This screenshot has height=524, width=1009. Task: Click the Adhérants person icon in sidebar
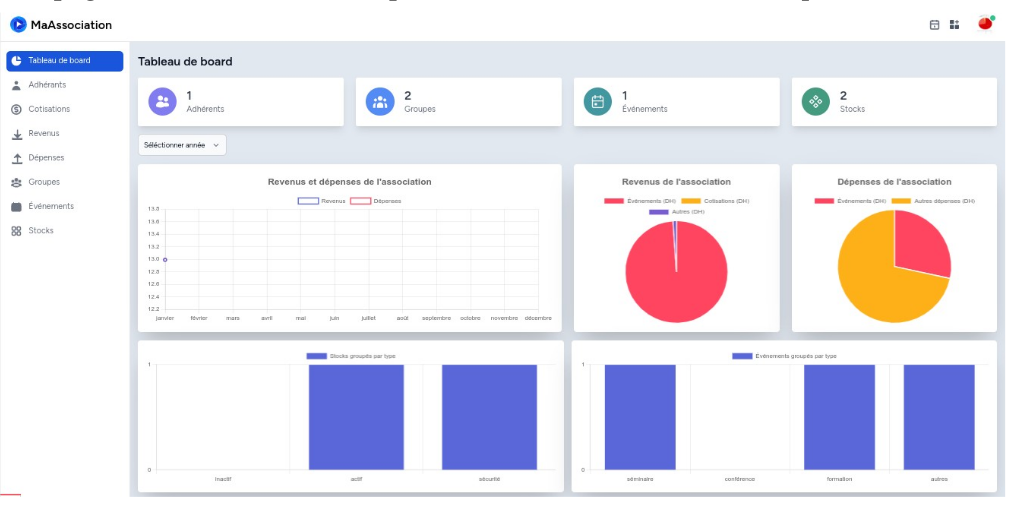click(17, 85)
